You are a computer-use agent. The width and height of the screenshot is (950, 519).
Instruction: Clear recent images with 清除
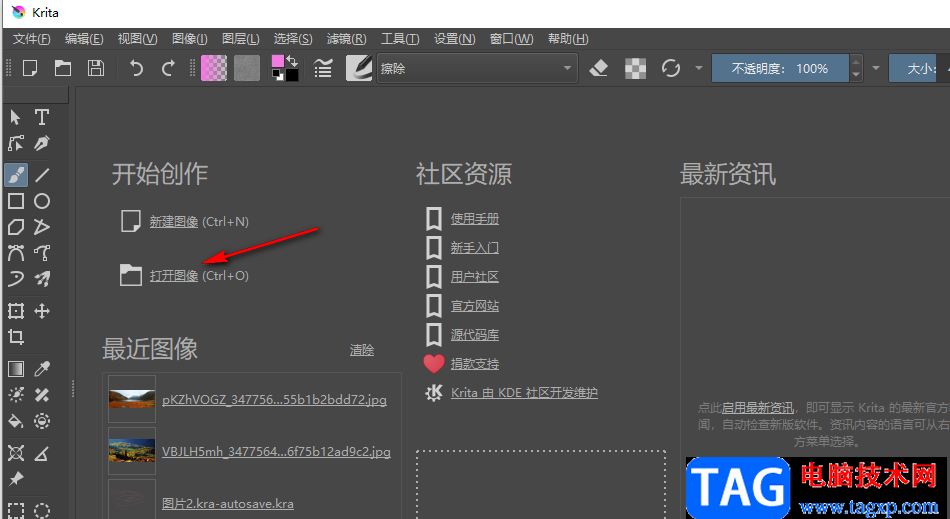(362, 350)
